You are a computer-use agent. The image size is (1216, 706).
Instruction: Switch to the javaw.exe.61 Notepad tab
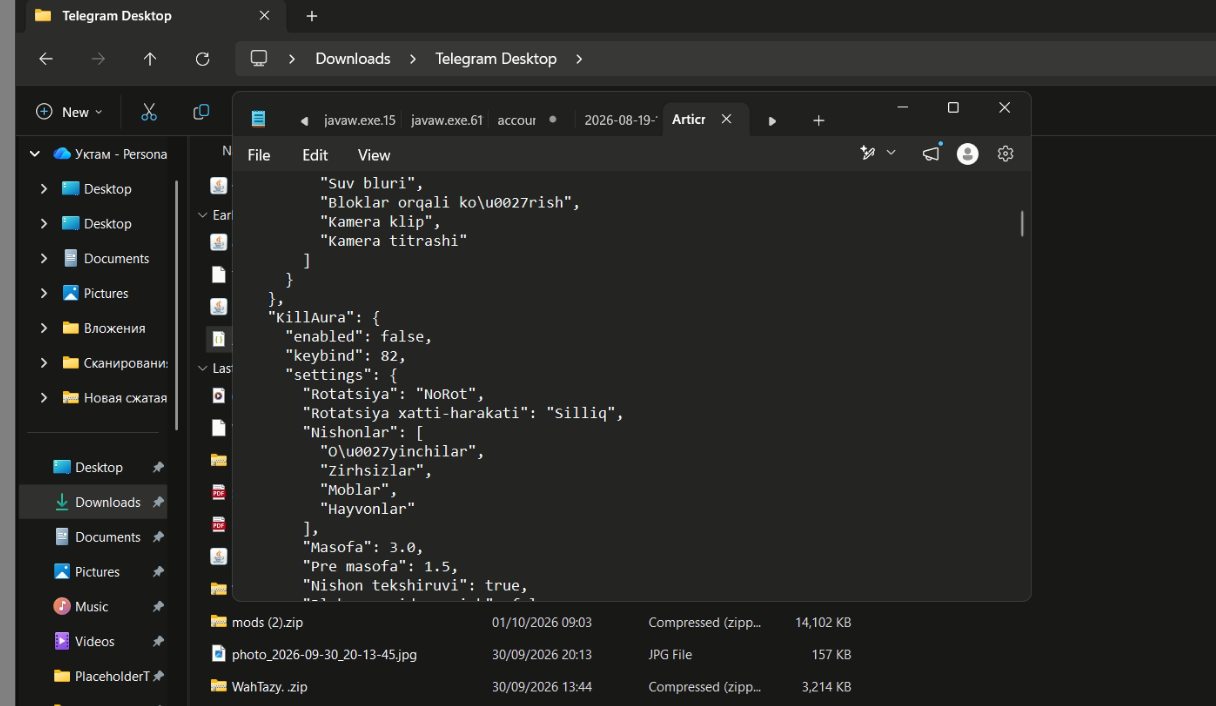(447, 120)
